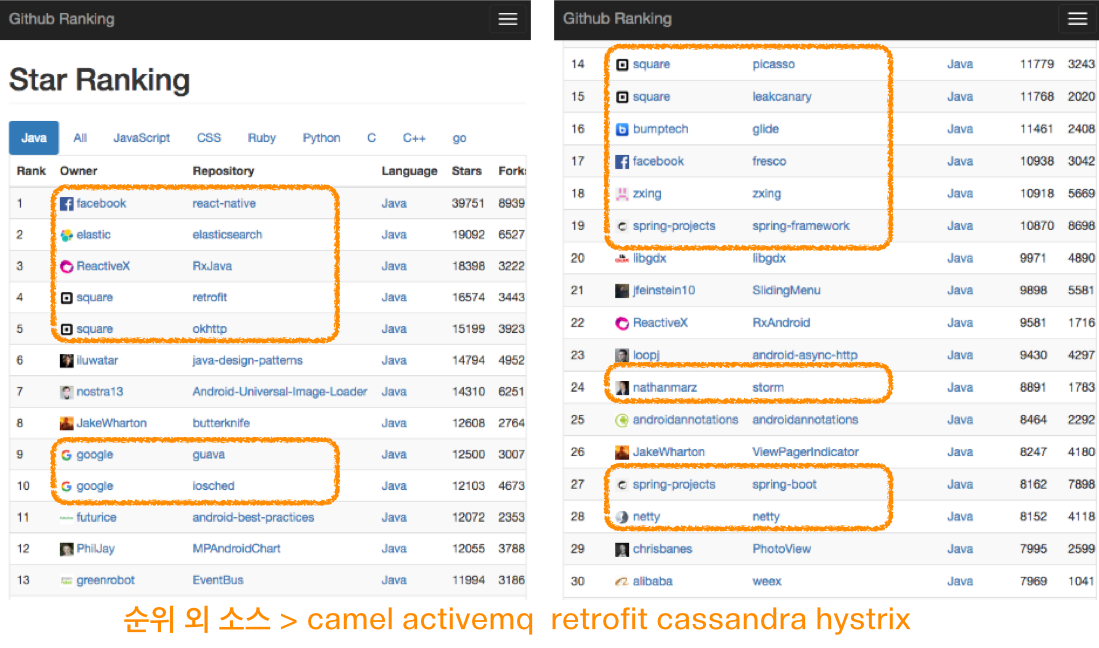The width and height of the screenshot is (1099, 648).
Task: Click Java language link in netty row
Action: pyautogui.click(x=960, y=516)
